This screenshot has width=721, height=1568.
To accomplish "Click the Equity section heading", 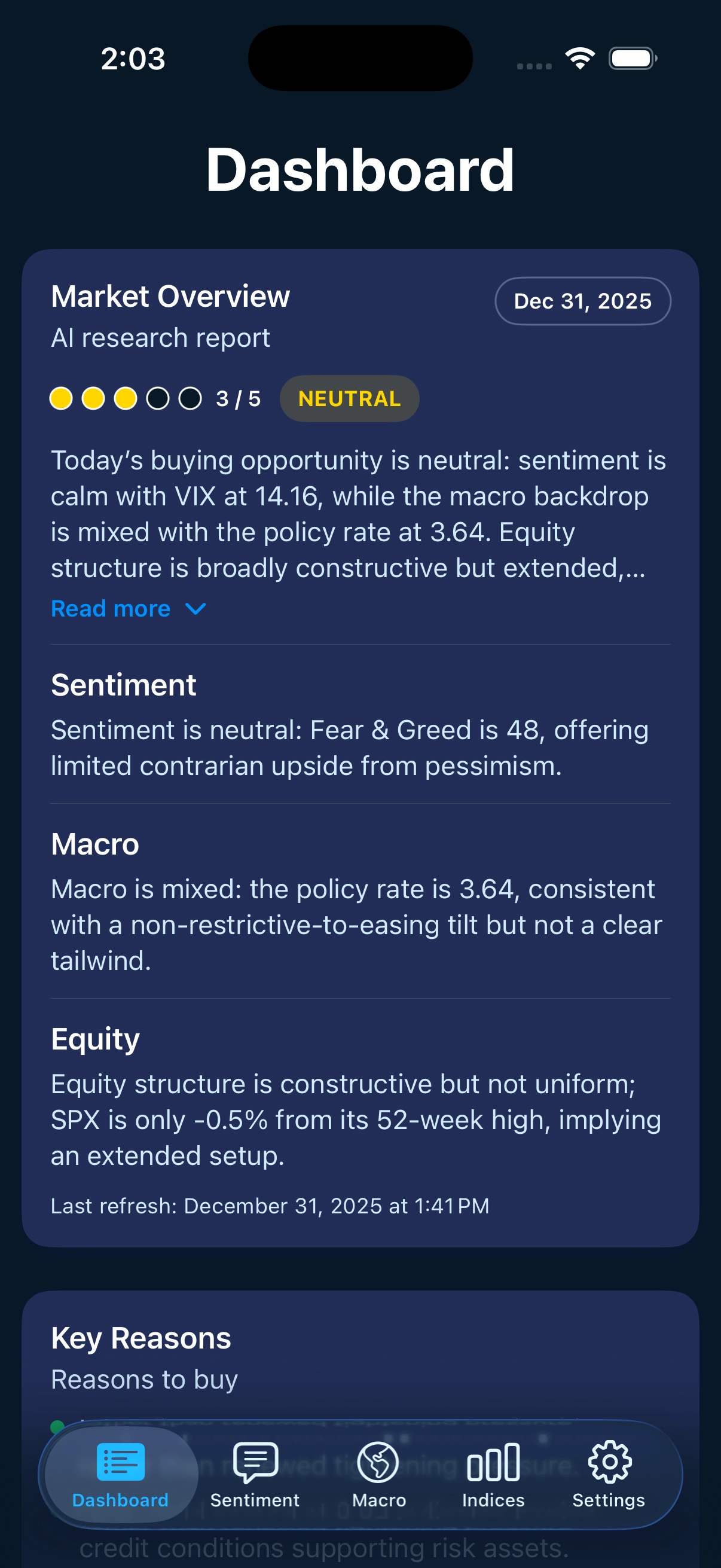I will tap(96, 1039).
